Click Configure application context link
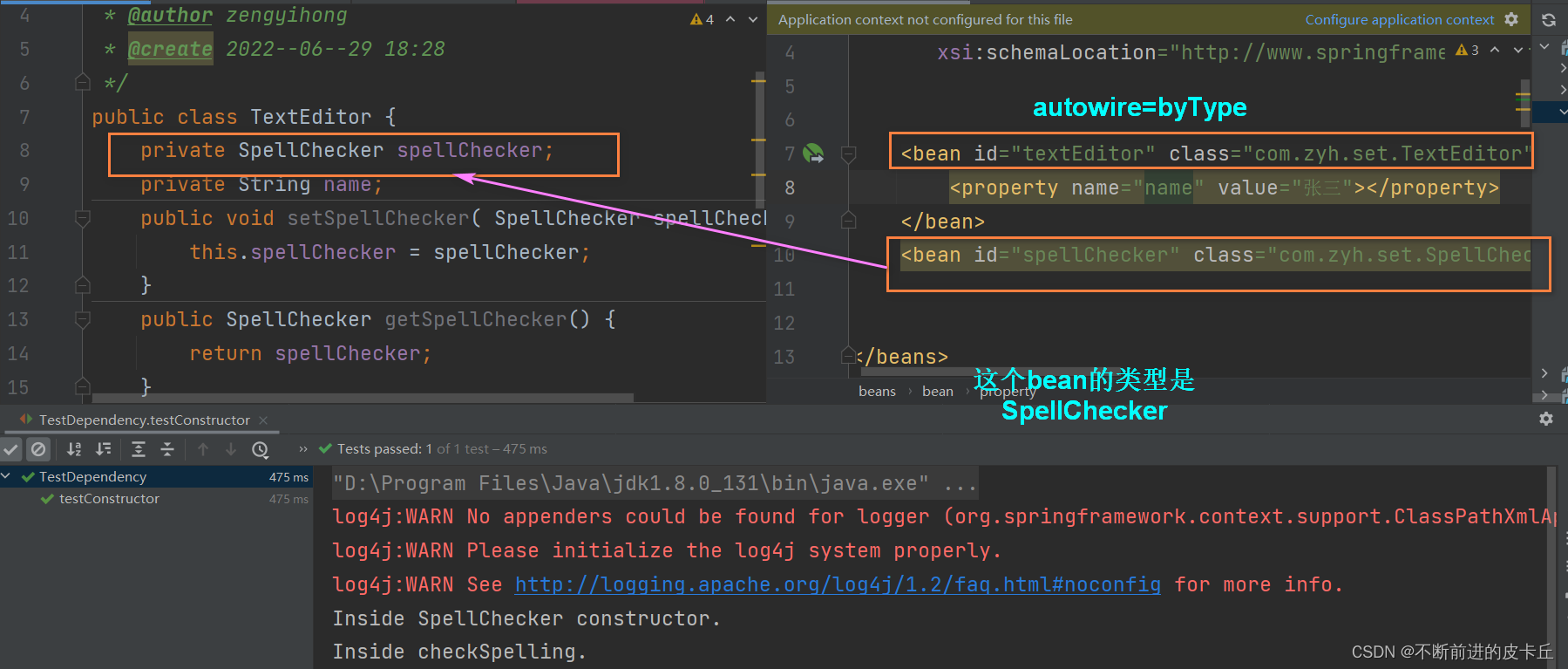1568x669 pixels. click(x=1399, y=19)
